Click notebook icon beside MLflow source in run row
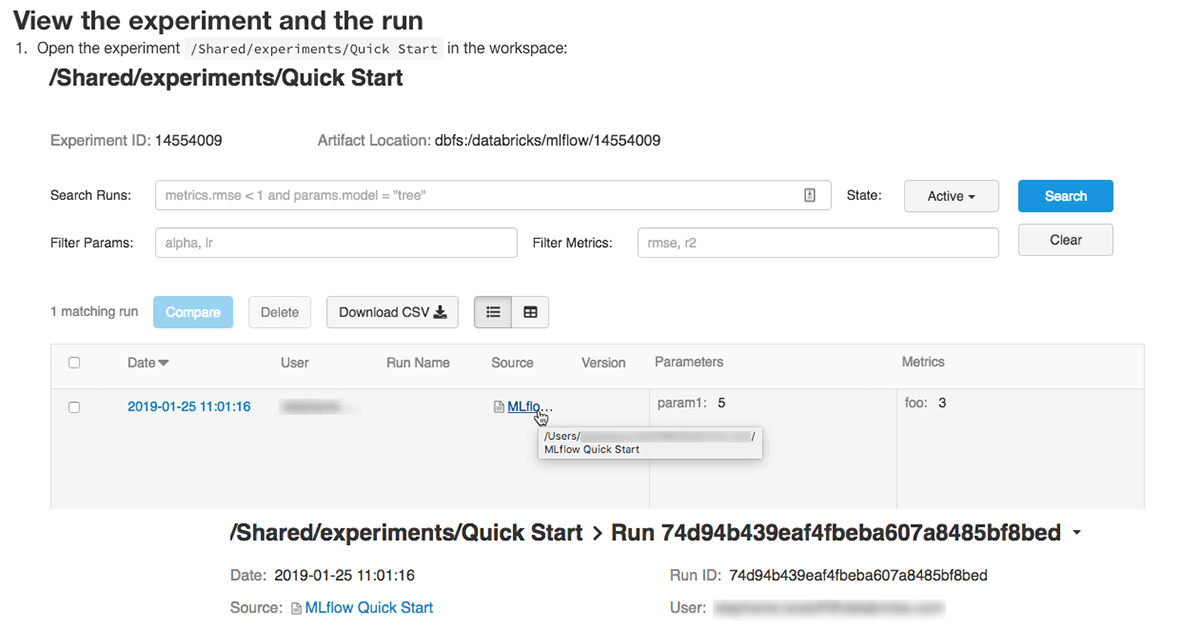This screenshot has width=1200, height=630. coord(499,407)
